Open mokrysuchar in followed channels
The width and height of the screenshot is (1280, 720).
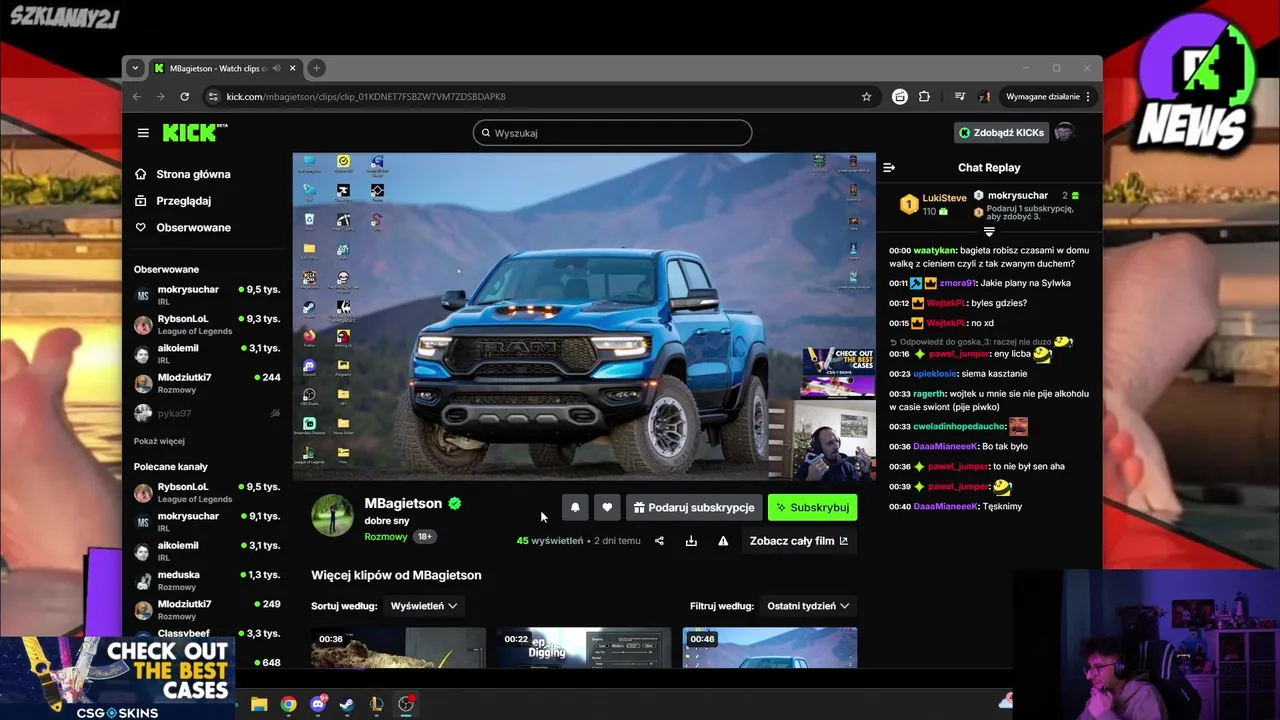click(x=207, y=295)
